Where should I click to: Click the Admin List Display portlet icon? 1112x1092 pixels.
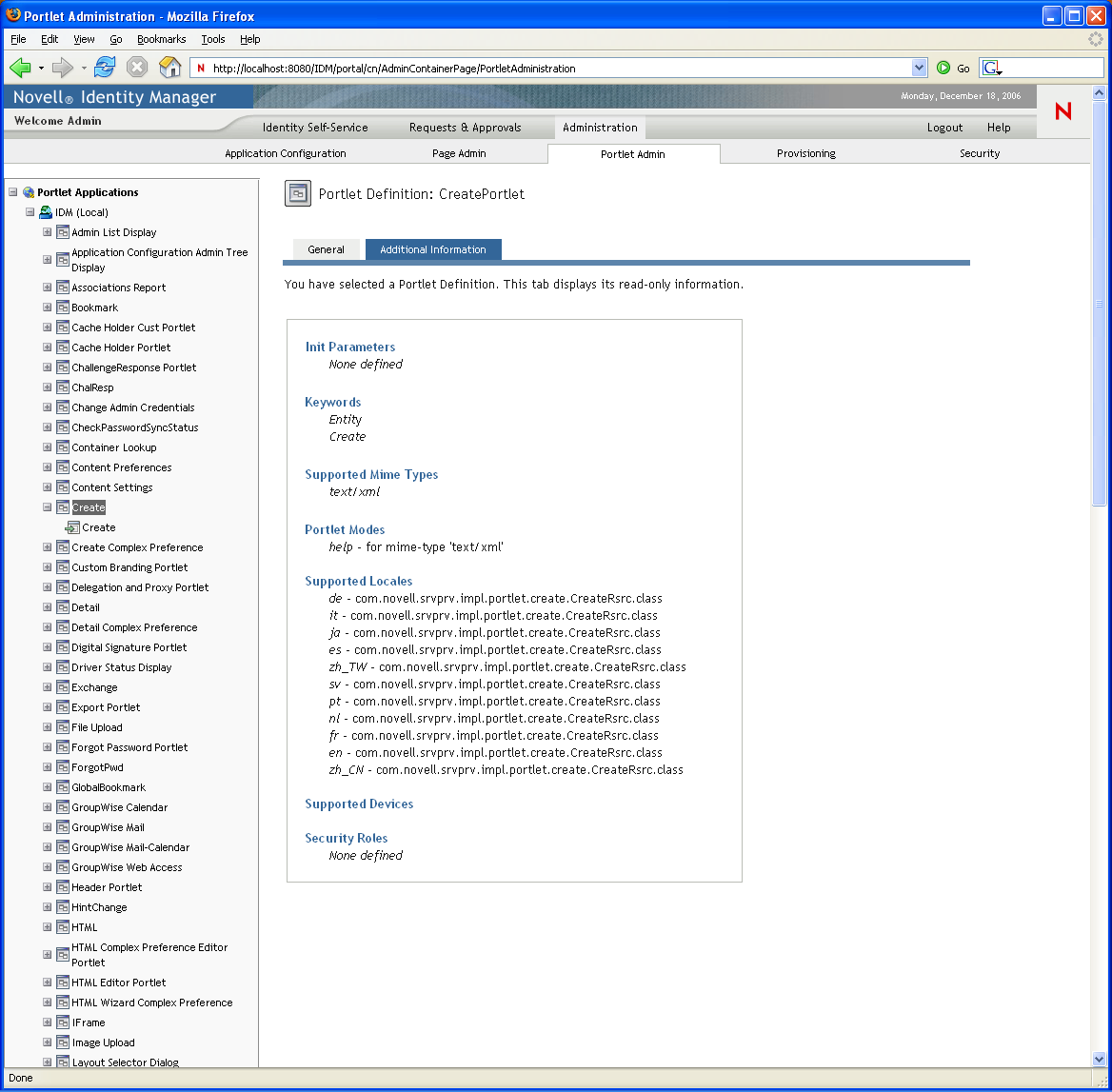coord(63,232)
